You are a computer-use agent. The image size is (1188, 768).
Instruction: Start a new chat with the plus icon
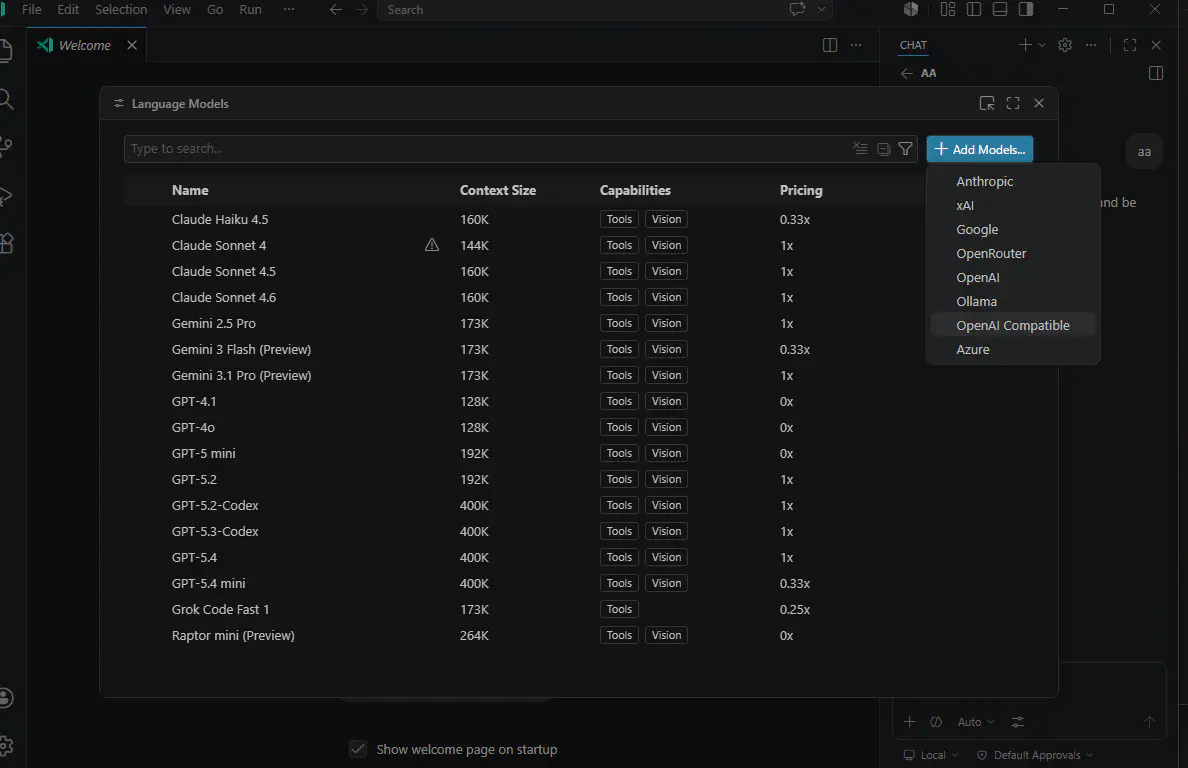pos(1024,45)
